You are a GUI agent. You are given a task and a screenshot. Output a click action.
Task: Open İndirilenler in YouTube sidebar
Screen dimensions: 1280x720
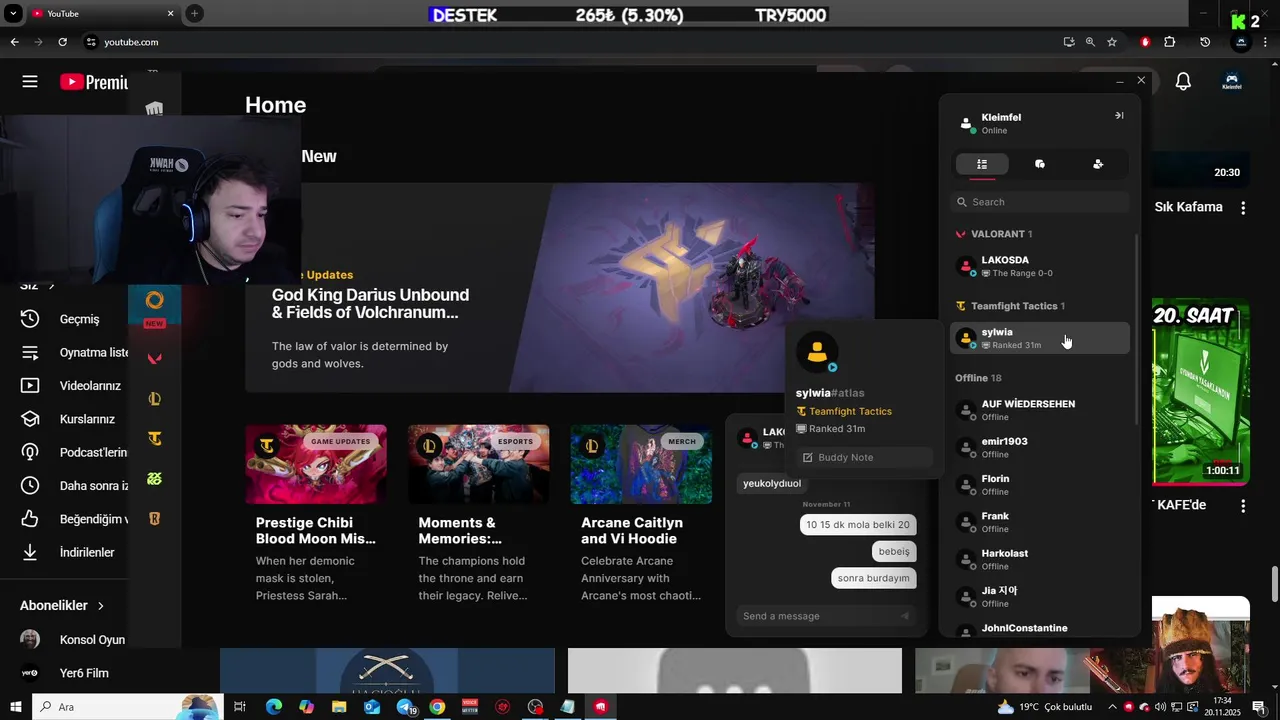pos(66,552)
